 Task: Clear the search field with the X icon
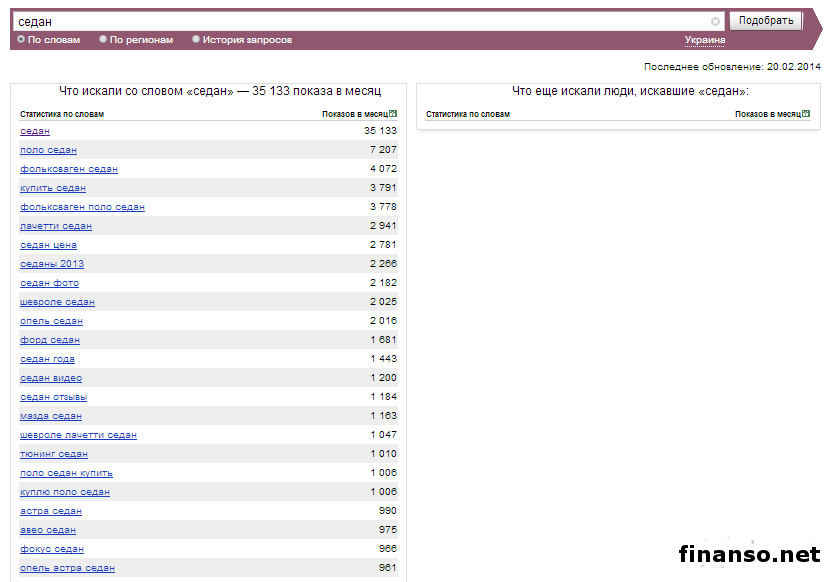(x=715, y=21)
